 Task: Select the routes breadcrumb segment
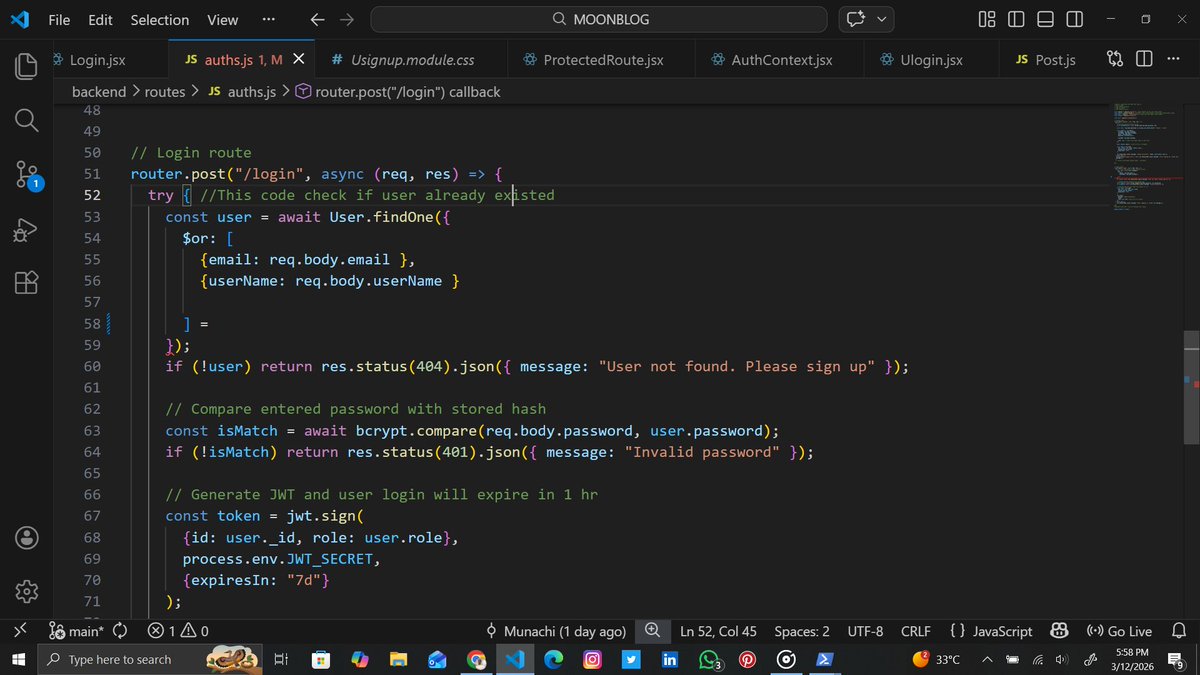[x=165, y=92]
